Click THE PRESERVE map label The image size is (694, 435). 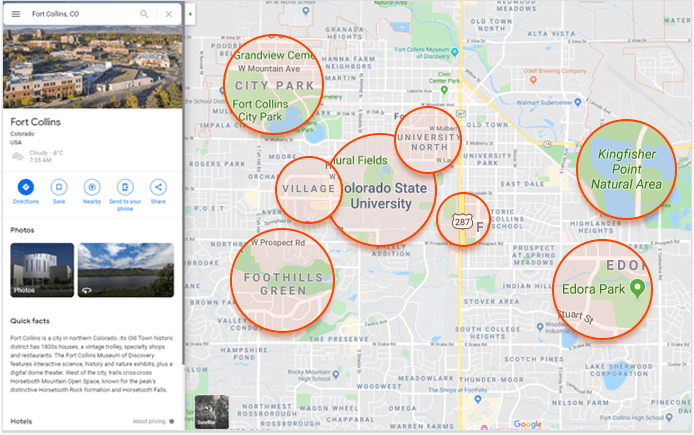click(339, 339)
